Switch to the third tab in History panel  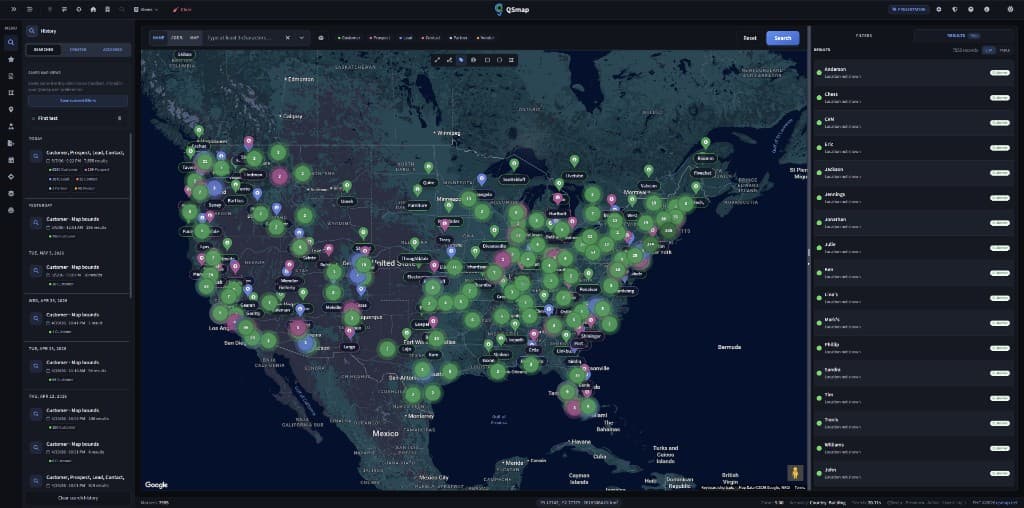click(x=112, y=50)
